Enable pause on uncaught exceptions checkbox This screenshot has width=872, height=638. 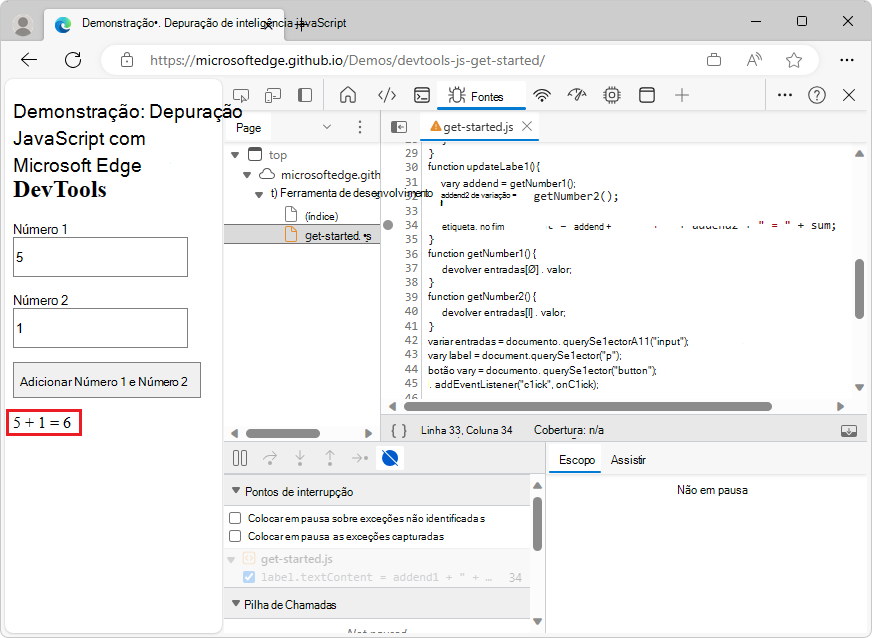point(235,518)
